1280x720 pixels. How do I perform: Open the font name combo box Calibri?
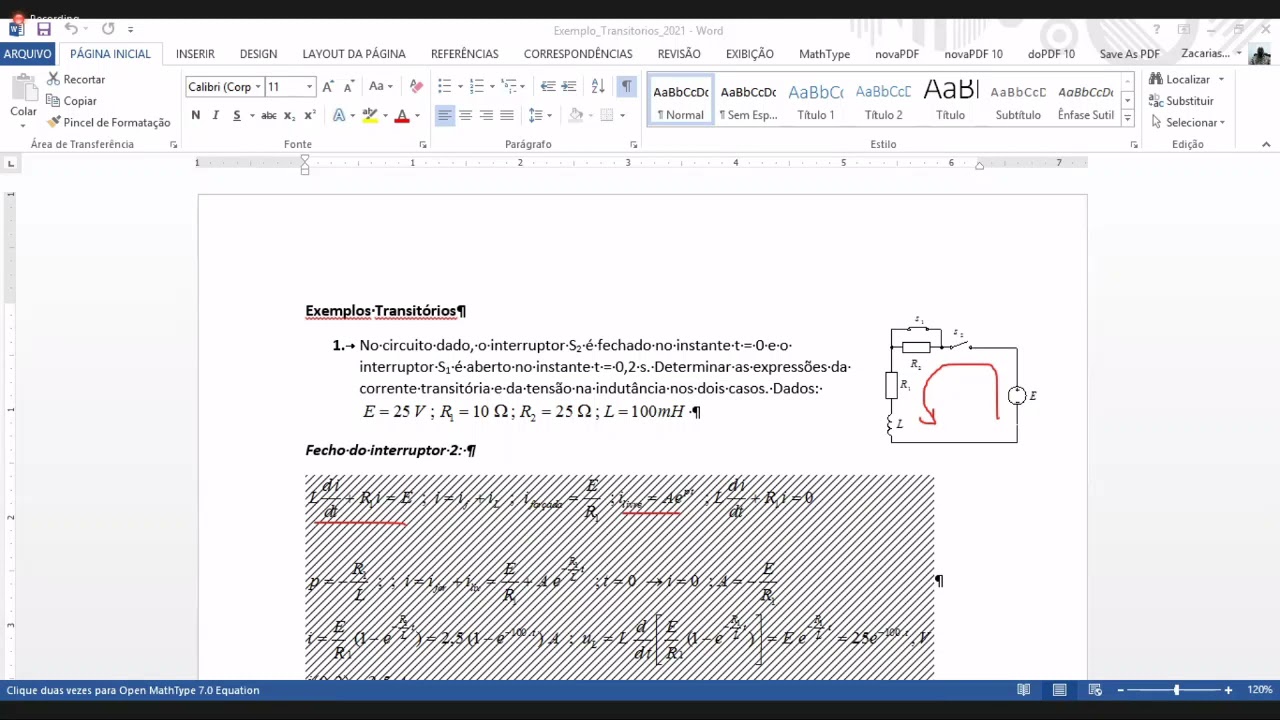point(224,87)
